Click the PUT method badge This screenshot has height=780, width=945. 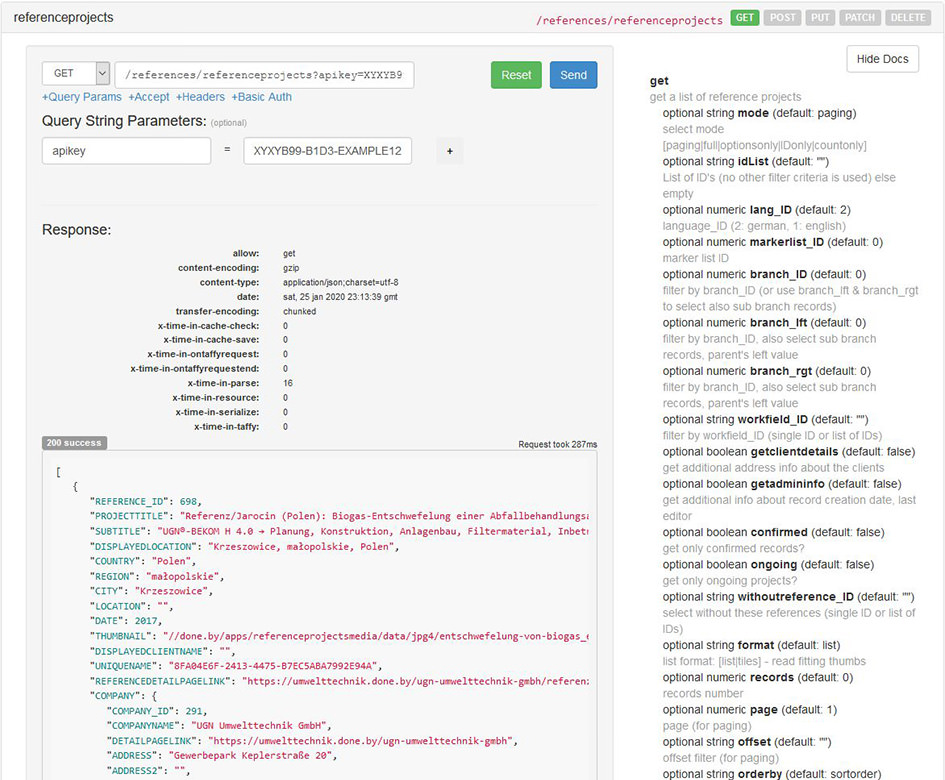pyautogui.click(x=820, y=17)
